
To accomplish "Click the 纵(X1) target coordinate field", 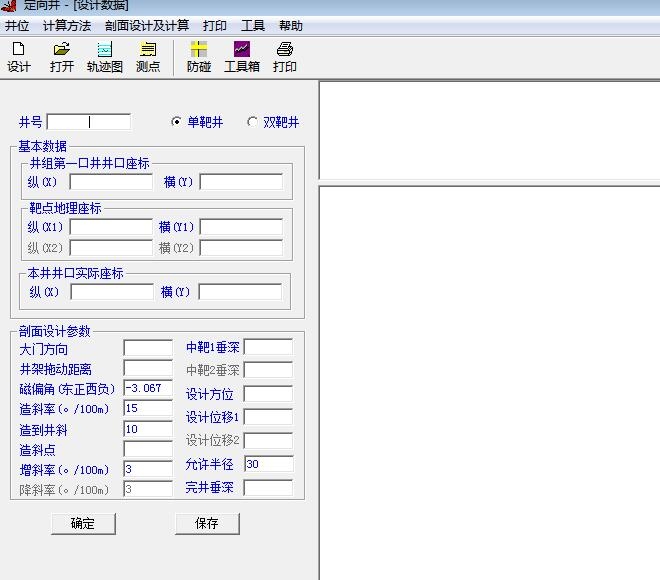I will [111, 227].
